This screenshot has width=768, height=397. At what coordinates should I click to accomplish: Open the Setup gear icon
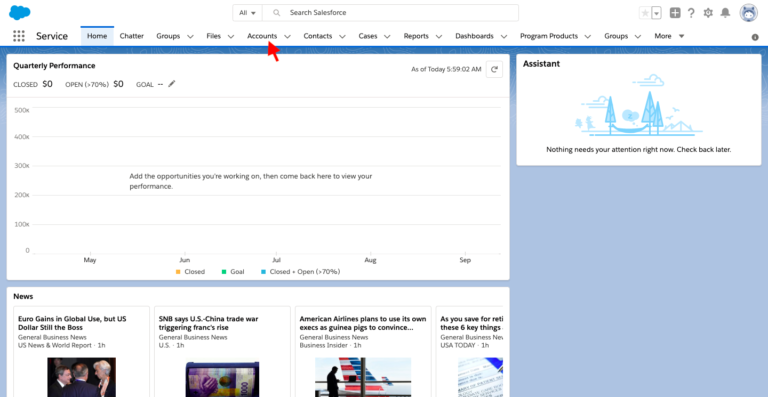pyautogui.click(x=708, y=13)
